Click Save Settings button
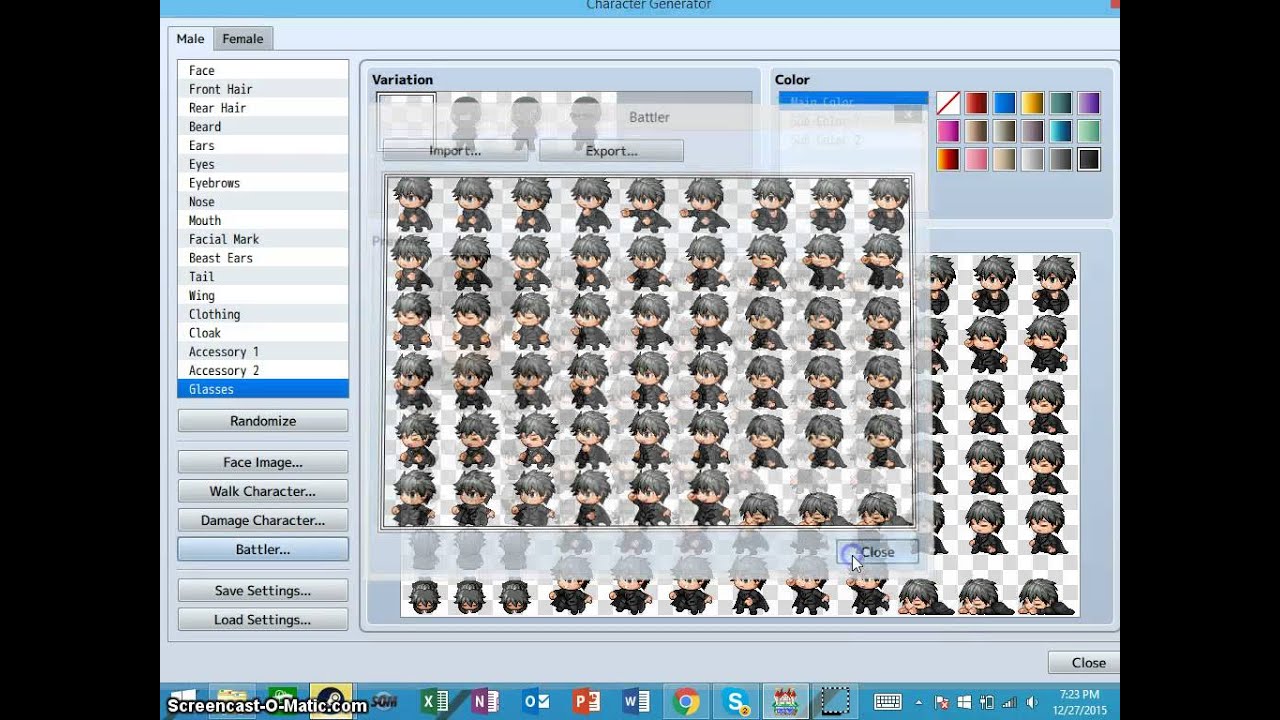The image size is (1280, 720). coord(263,590)
